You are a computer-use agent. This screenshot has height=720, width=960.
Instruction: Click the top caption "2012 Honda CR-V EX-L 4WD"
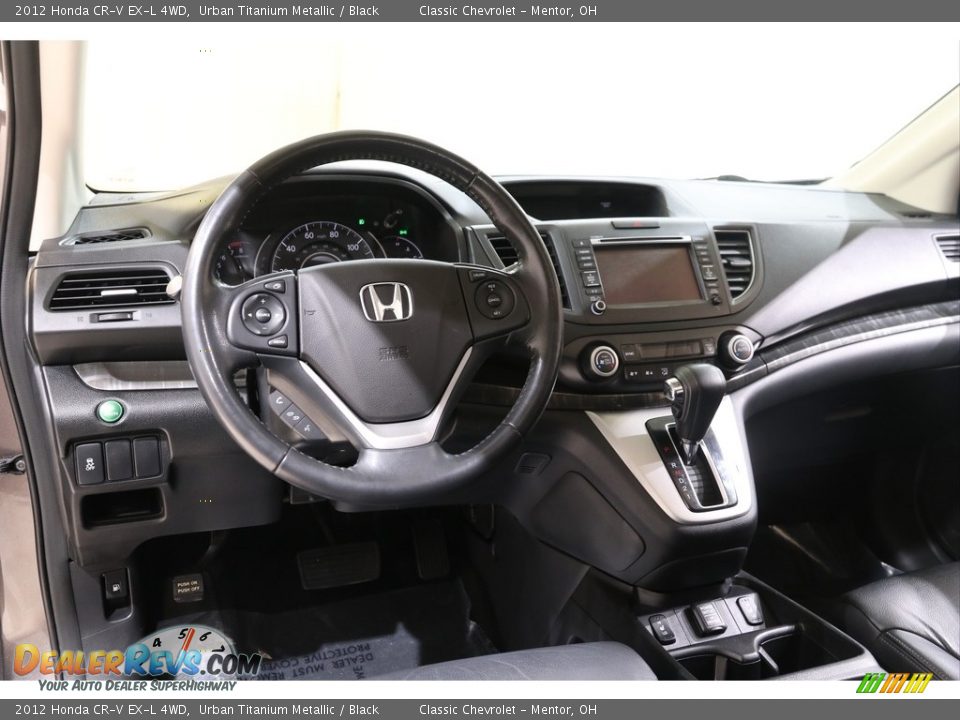click(102, 10)
